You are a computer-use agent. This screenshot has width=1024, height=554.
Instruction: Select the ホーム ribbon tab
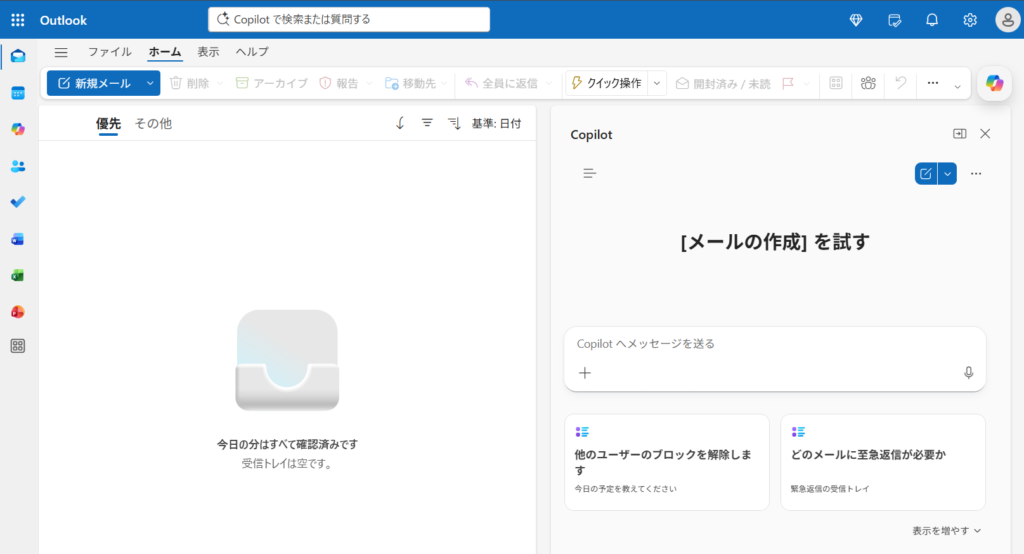tap(165, 52)
